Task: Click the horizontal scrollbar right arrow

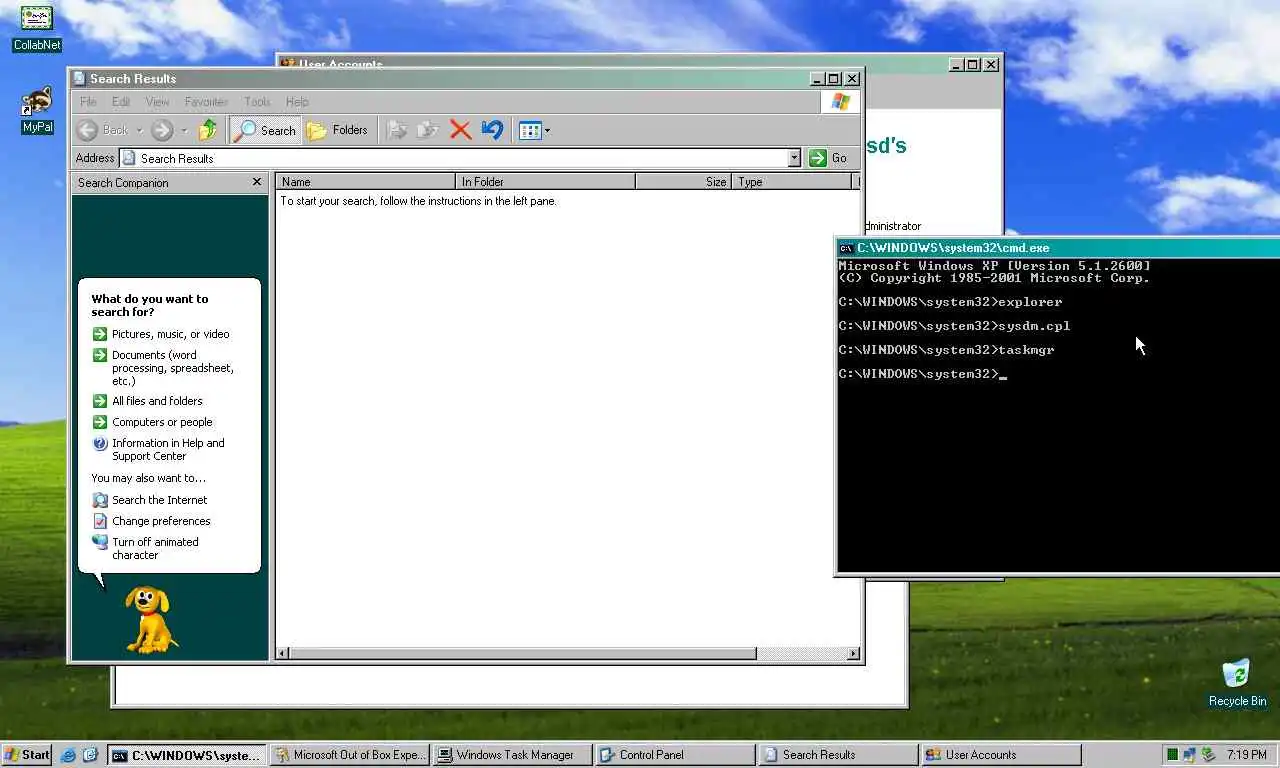Action: [853, 654]
